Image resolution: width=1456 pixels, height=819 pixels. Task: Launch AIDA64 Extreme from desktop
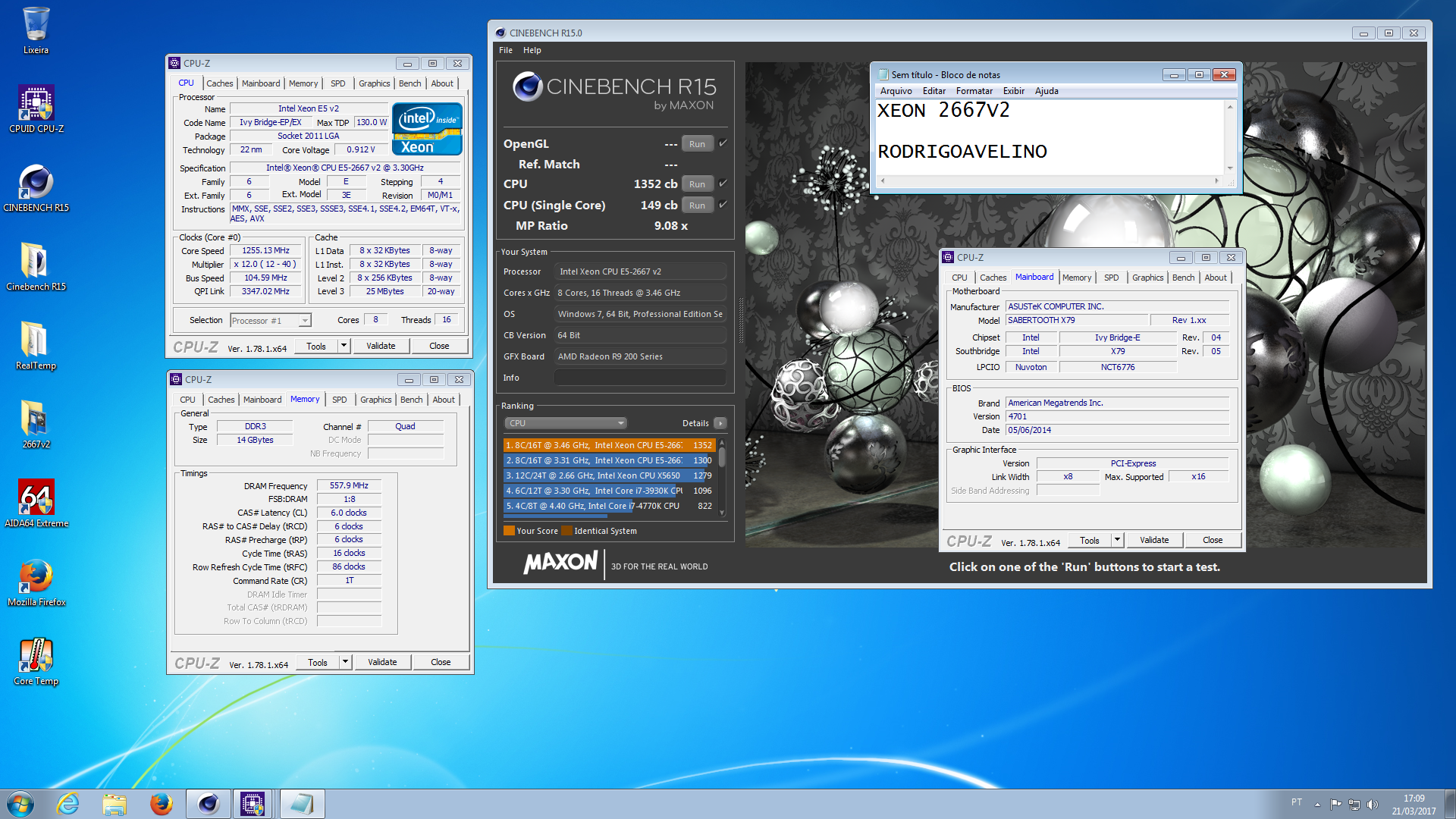coord(36,504)
